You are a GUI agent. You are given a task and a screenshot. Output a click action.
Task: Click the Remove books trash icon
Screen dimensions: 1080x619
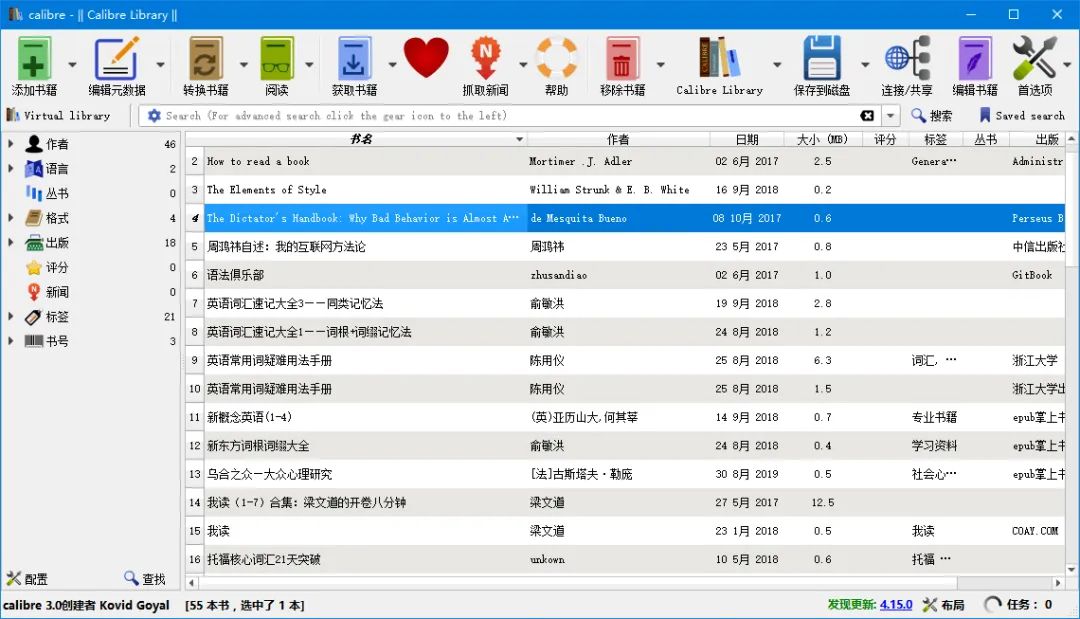(x=622, y=59)
